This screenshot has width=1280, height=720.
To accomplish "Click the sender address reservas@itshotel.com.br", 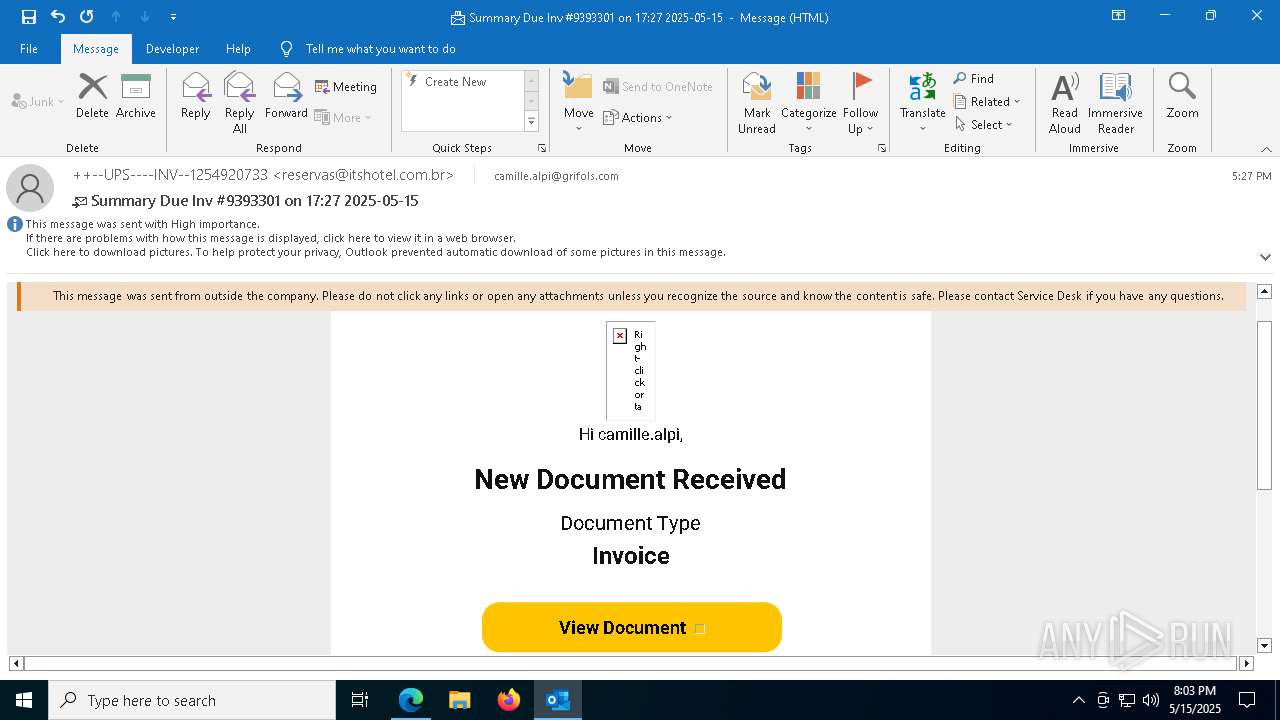I will coord(364,175).
